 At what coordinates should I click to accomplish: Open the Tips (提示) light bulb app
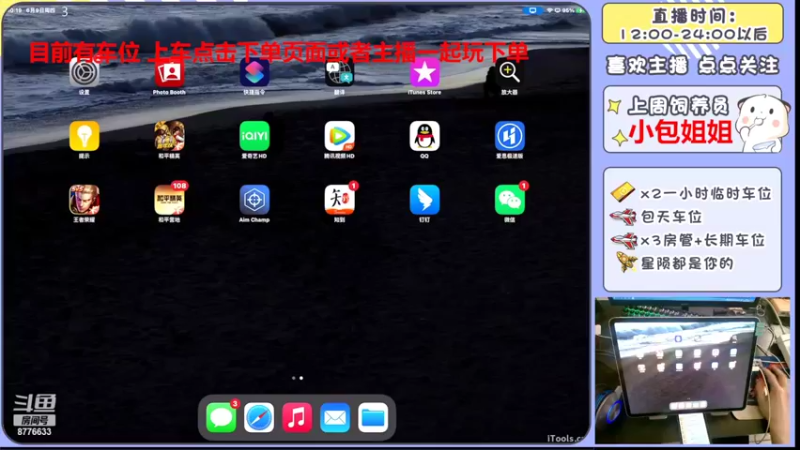pyautogui.click(x=84, y=136)
